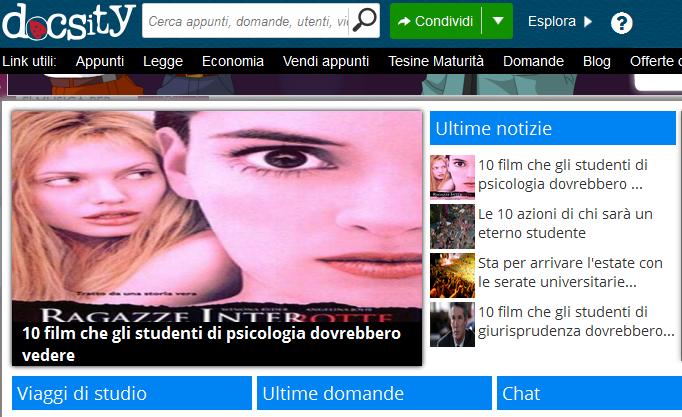
Task: Click the magnifying glass search icon
Action: click(x=366, y=20)
